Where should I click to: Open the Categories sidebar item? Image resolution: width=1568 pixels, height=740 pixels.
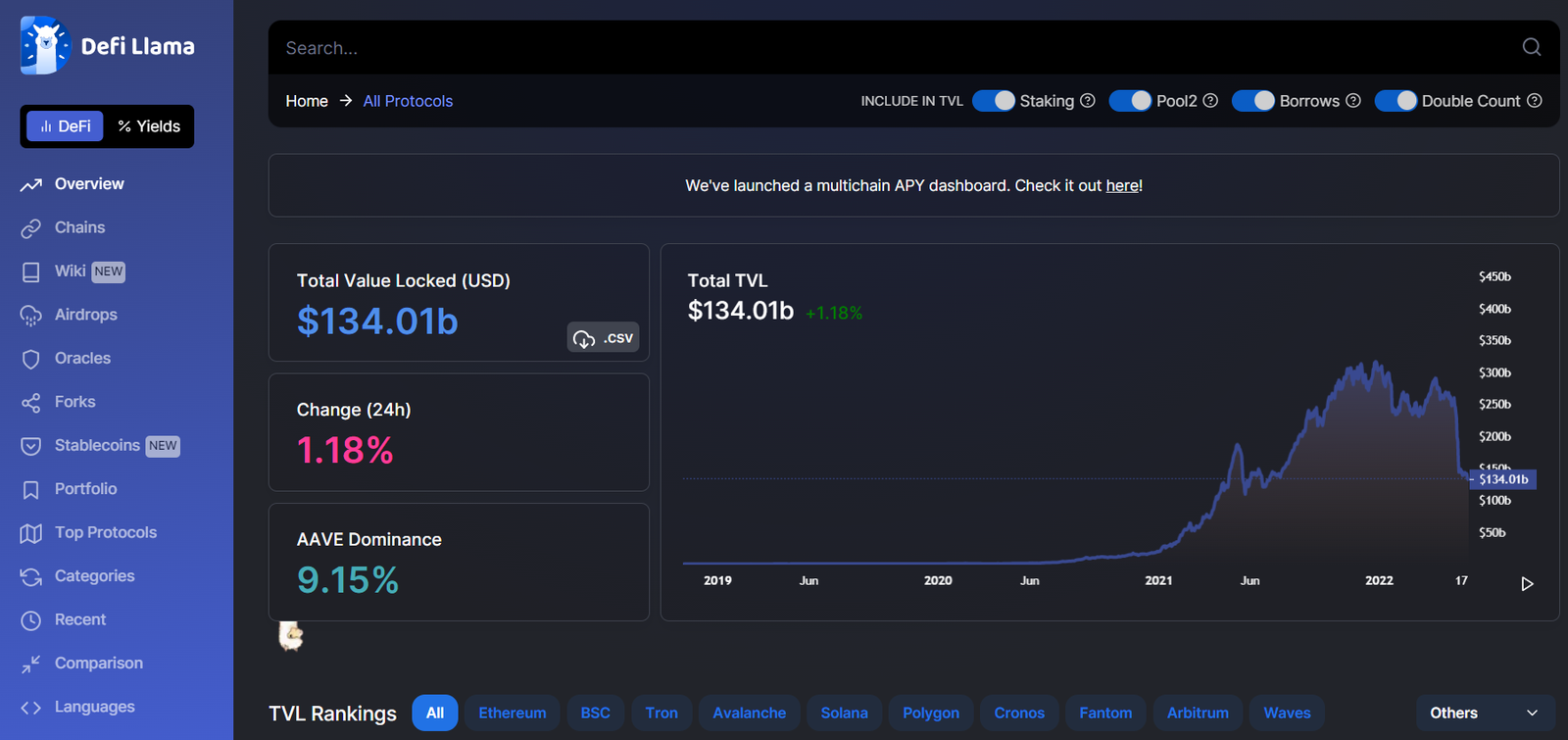[77, 576]
